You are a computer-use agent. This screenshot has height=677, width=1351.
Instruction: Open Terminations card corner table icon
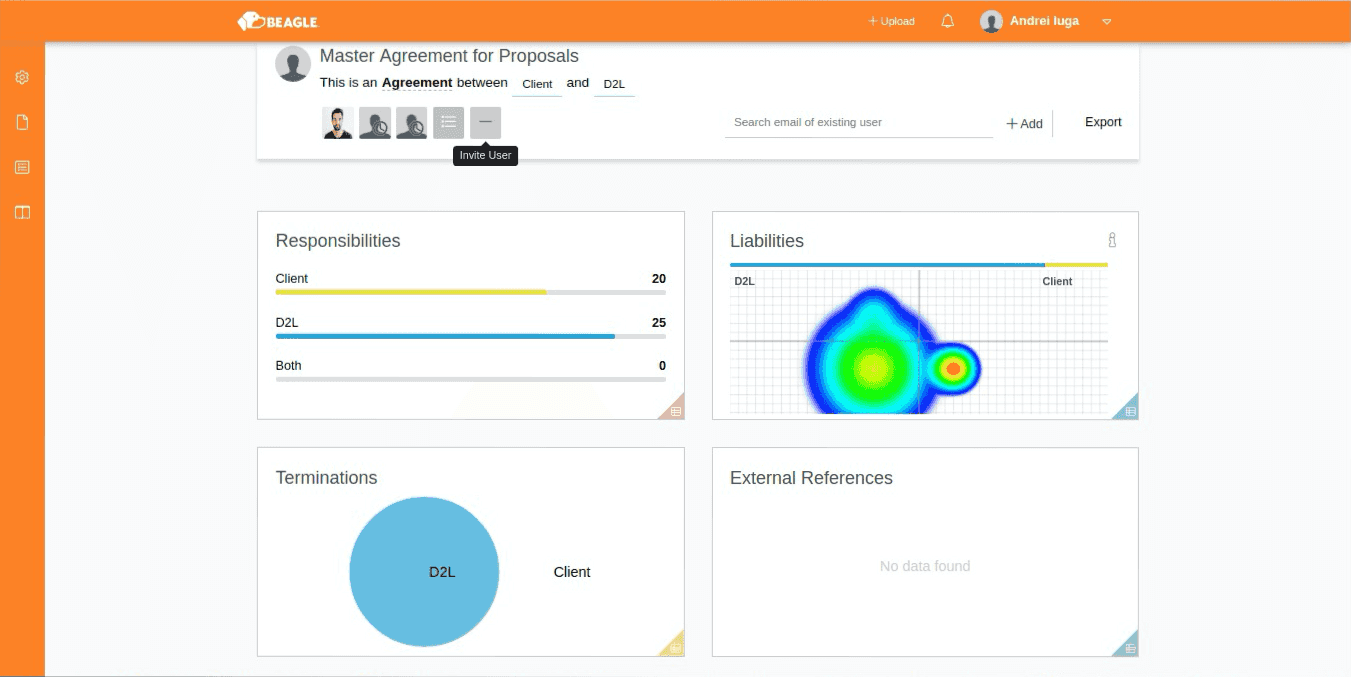click(x=675, y=647)
